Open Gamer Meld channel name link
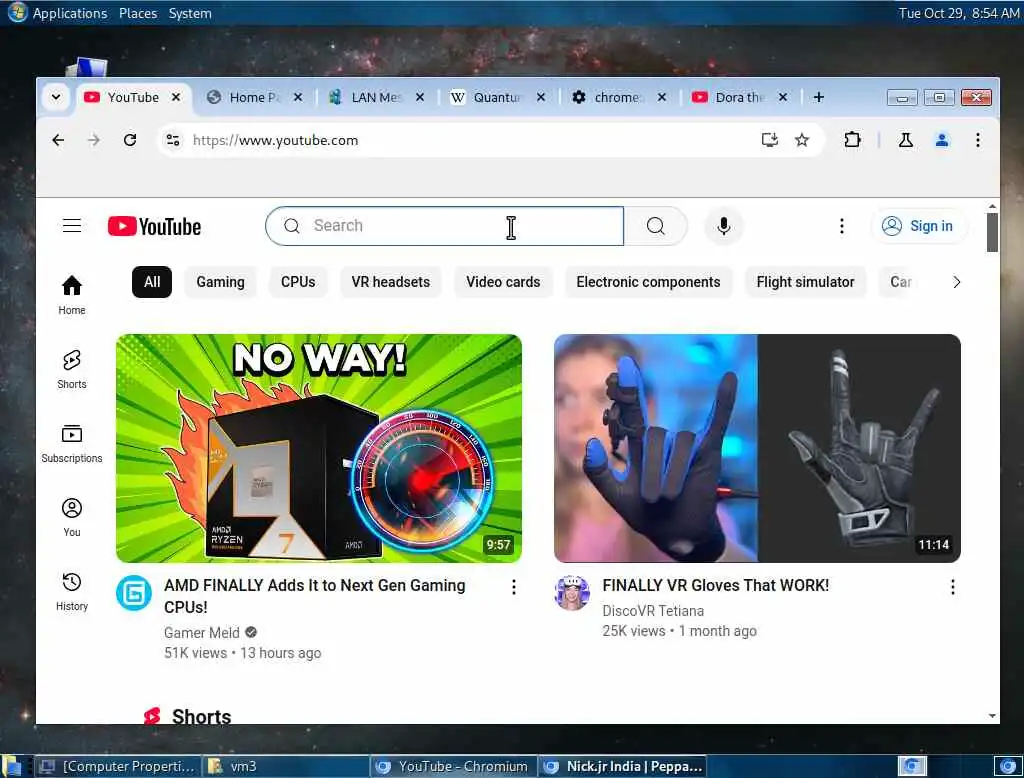The image size is (1024, 778). point(202,633)
